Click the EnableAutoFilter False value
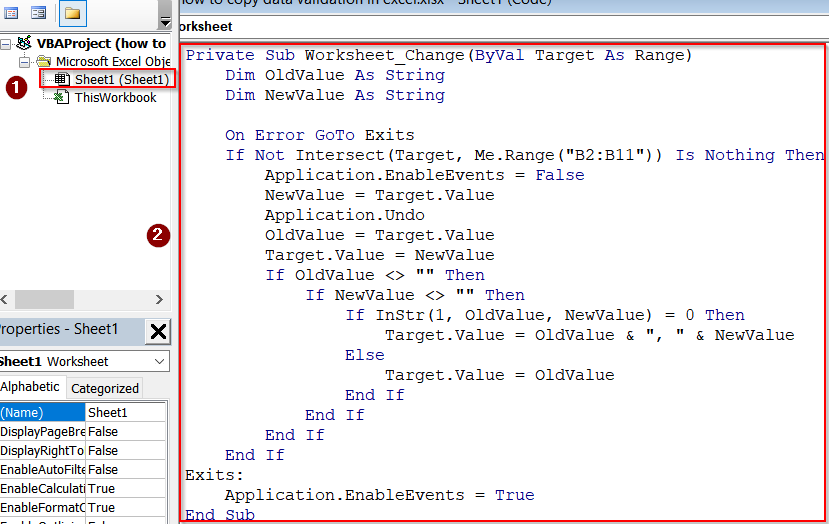 coord(126,469)
